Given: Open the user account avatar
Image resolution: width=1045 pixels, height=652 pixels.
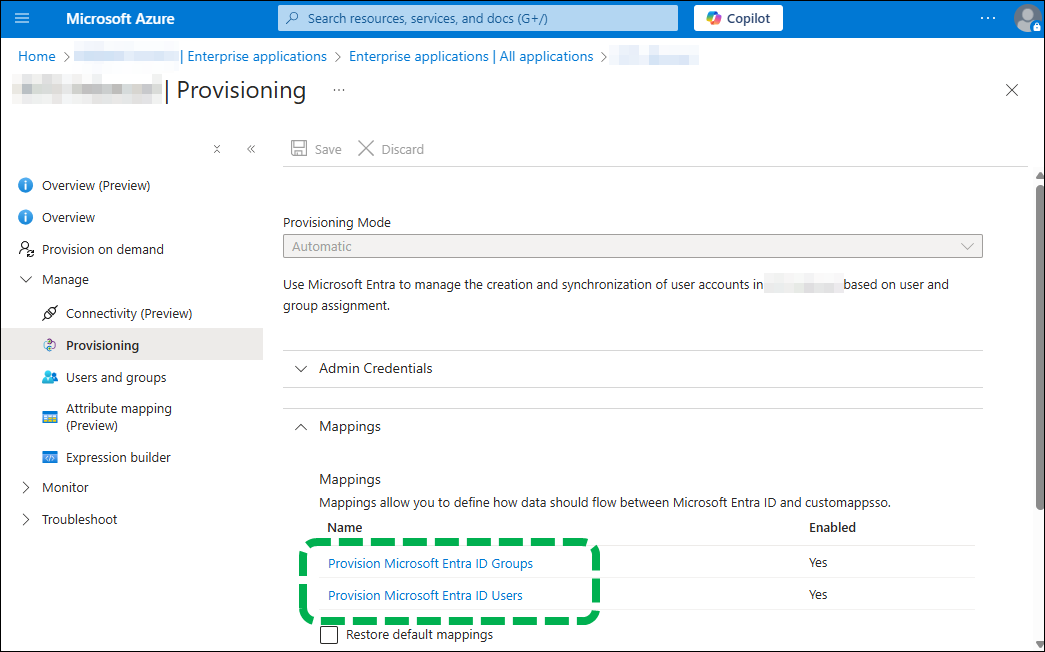Looking at the screenshot, I should point(1027,18).
